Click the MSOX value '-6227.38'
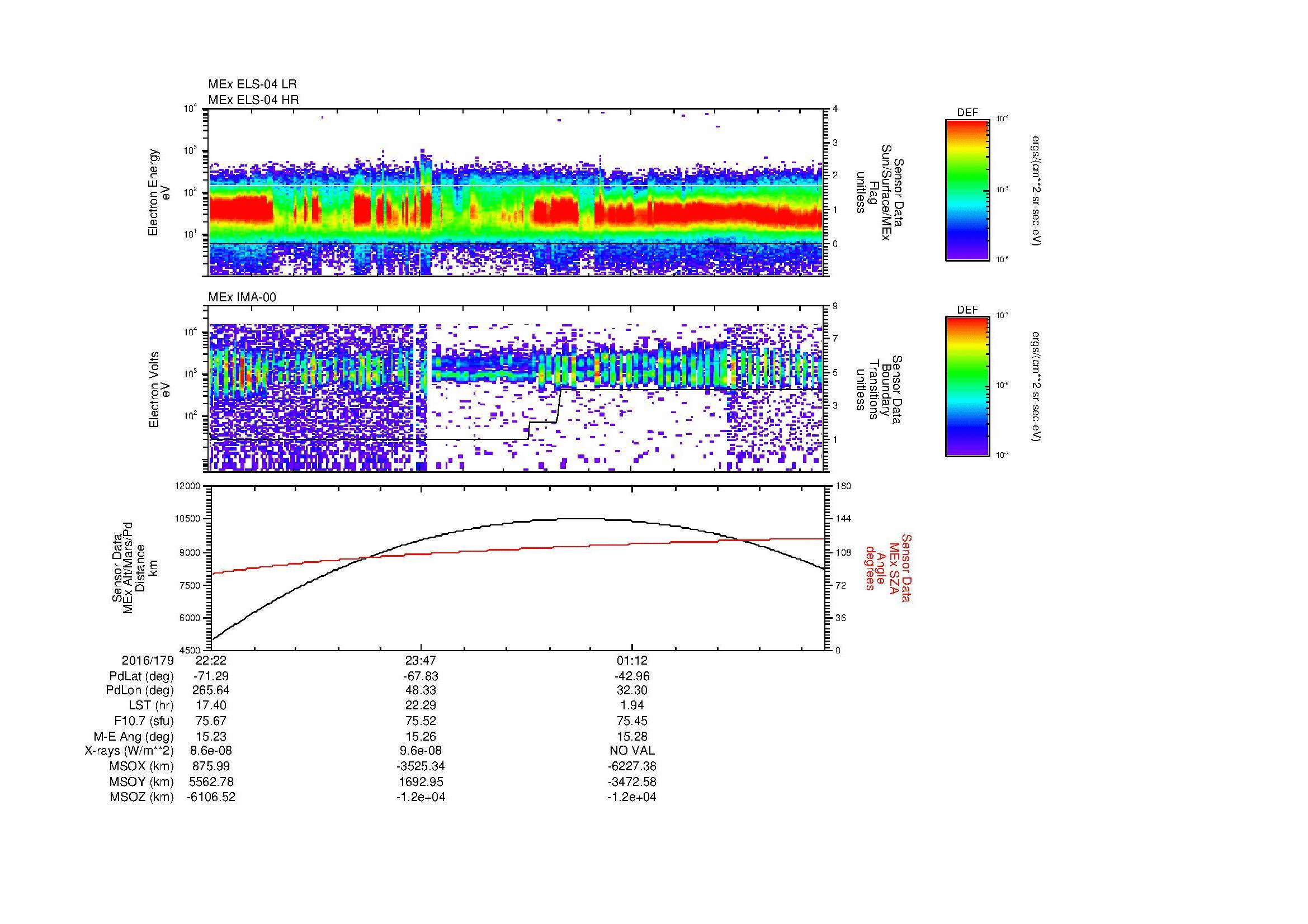 click(x=632, y=766)
